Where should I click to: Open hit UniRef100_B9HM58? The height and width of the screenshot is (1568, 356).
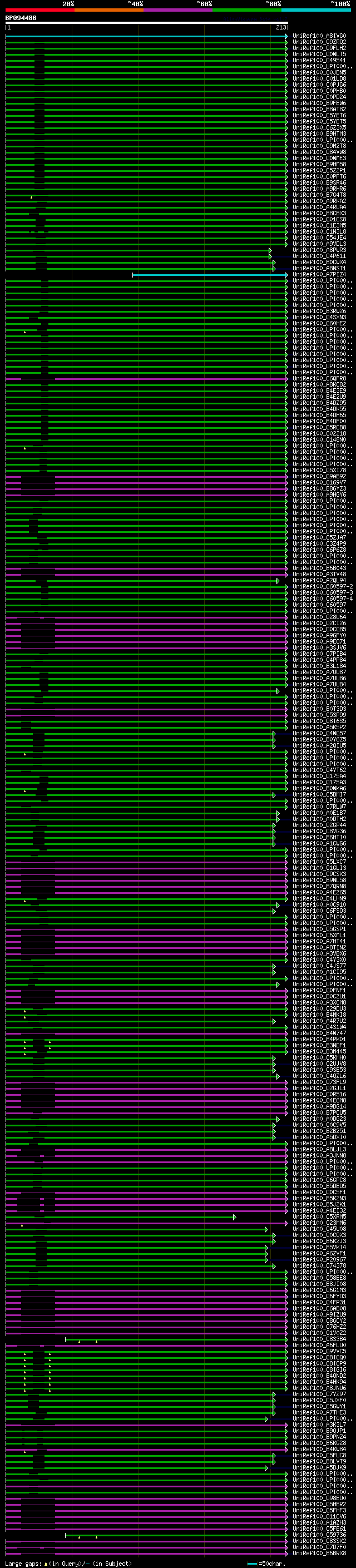pos(319,164)
